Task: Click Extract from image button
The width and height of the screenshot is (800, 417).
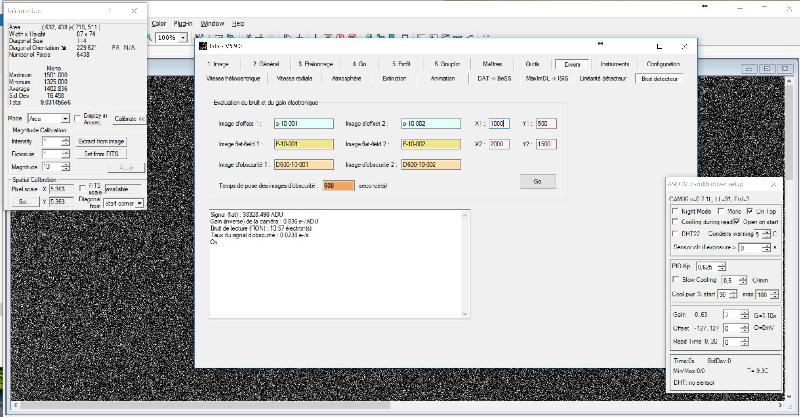Action: (101, 141)
